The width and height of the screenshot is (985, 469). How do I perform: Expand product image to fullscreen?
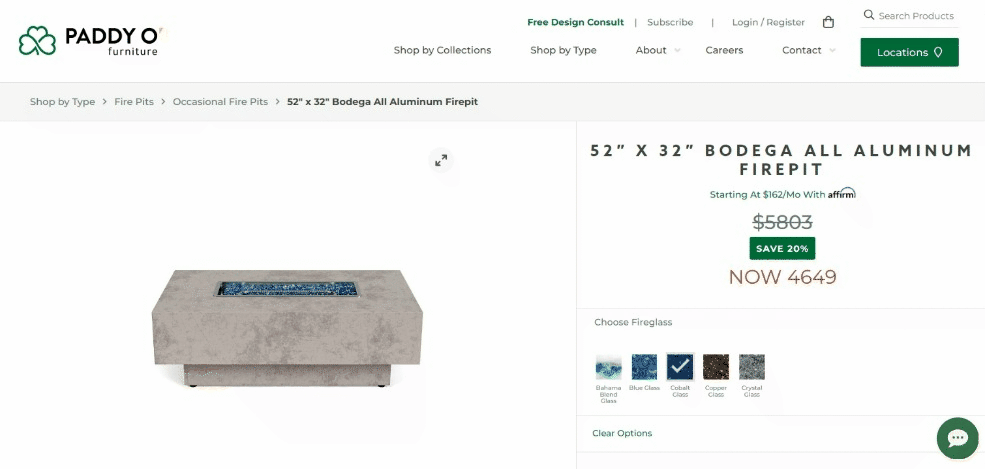(440, 160)
